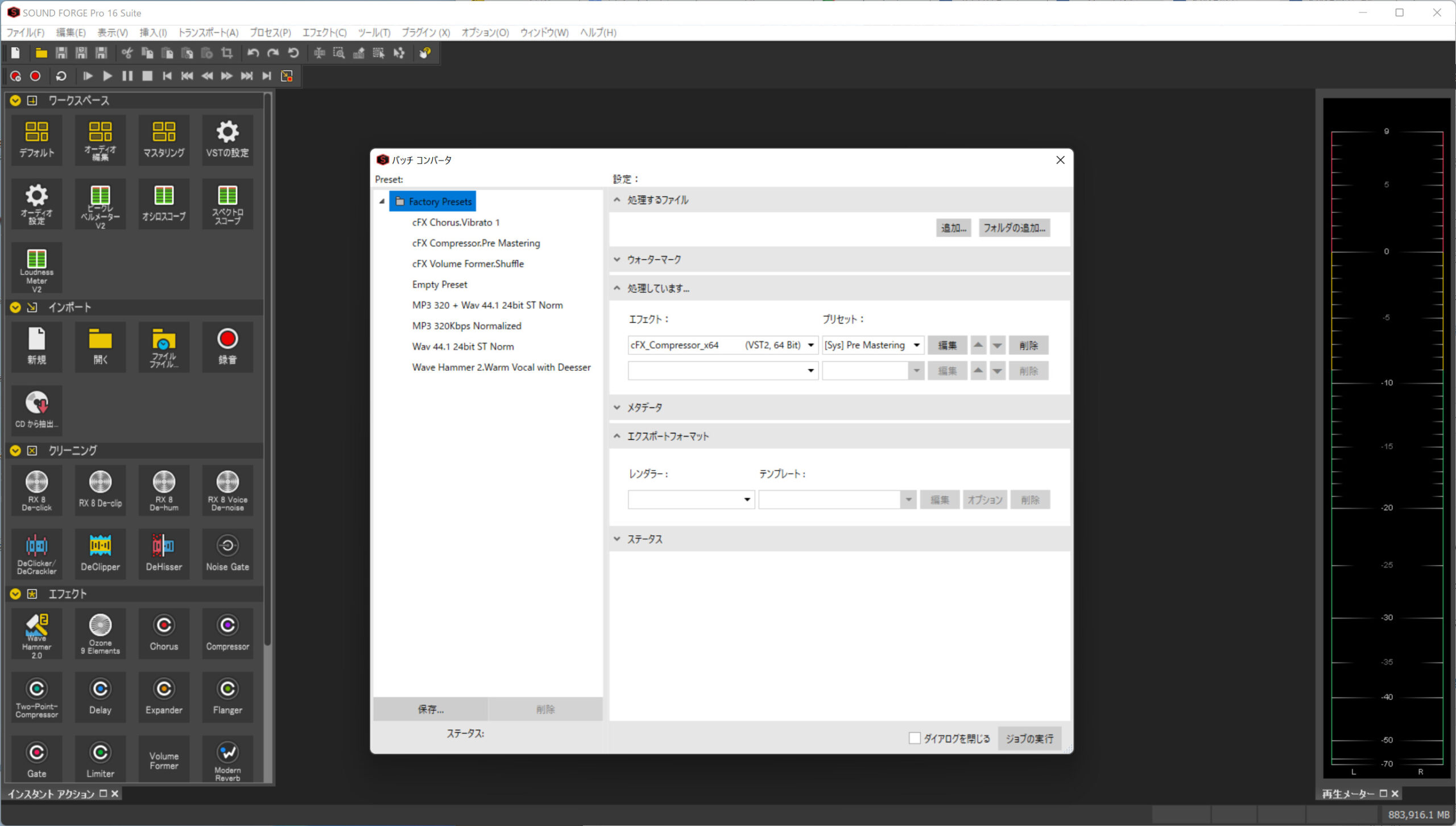The height and width of the screenshot is (826, 1456).
Task: Click the Undo toolbar icon
Action: pyautogui.click(x=253, y=53)
